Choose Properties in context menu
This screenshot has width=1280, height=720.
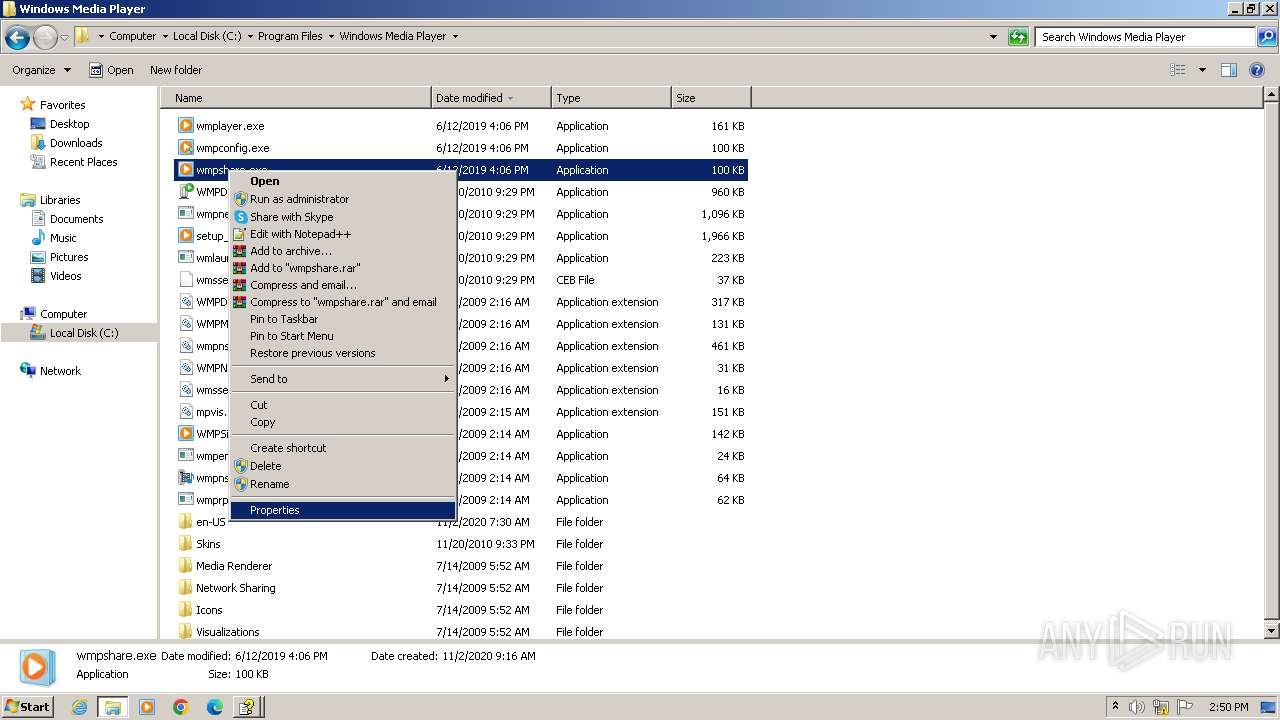tap(343, 510)
